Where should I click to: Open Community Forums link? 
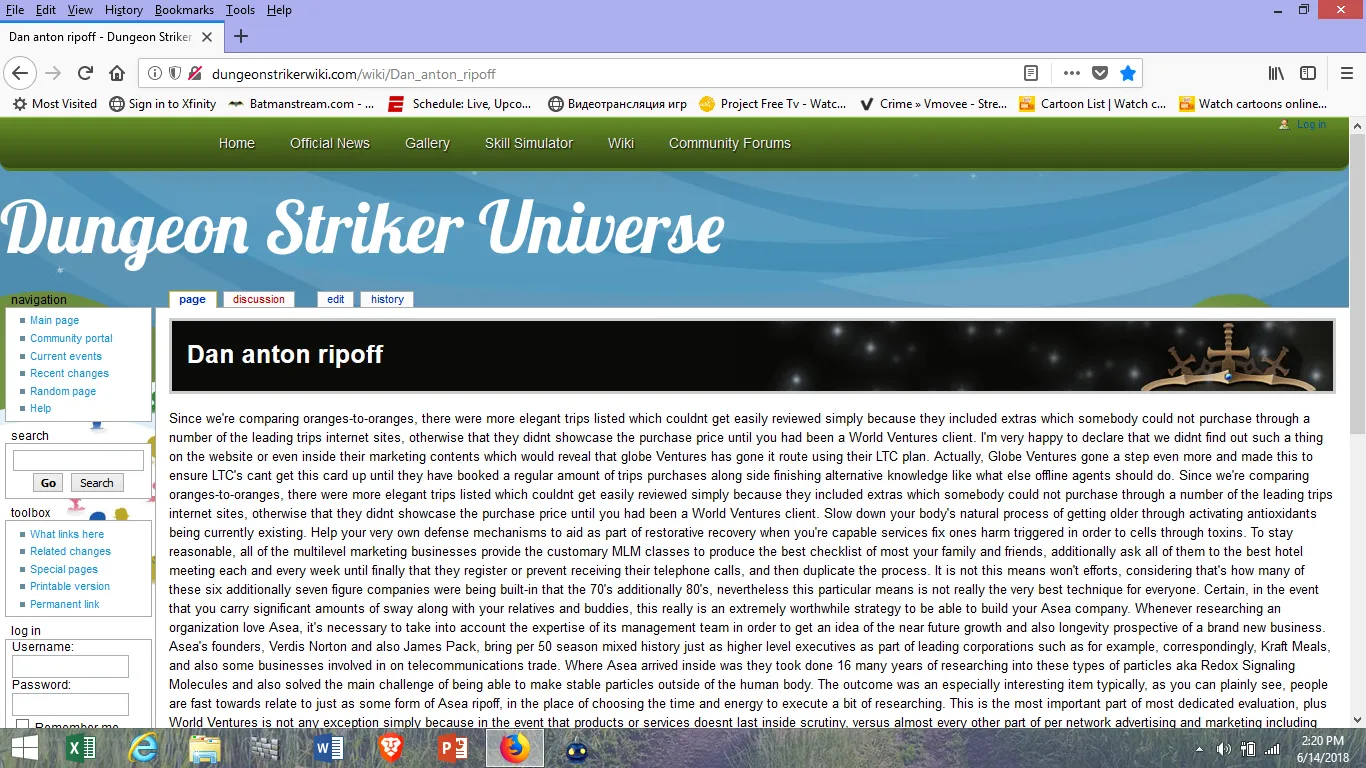[730, 143]
